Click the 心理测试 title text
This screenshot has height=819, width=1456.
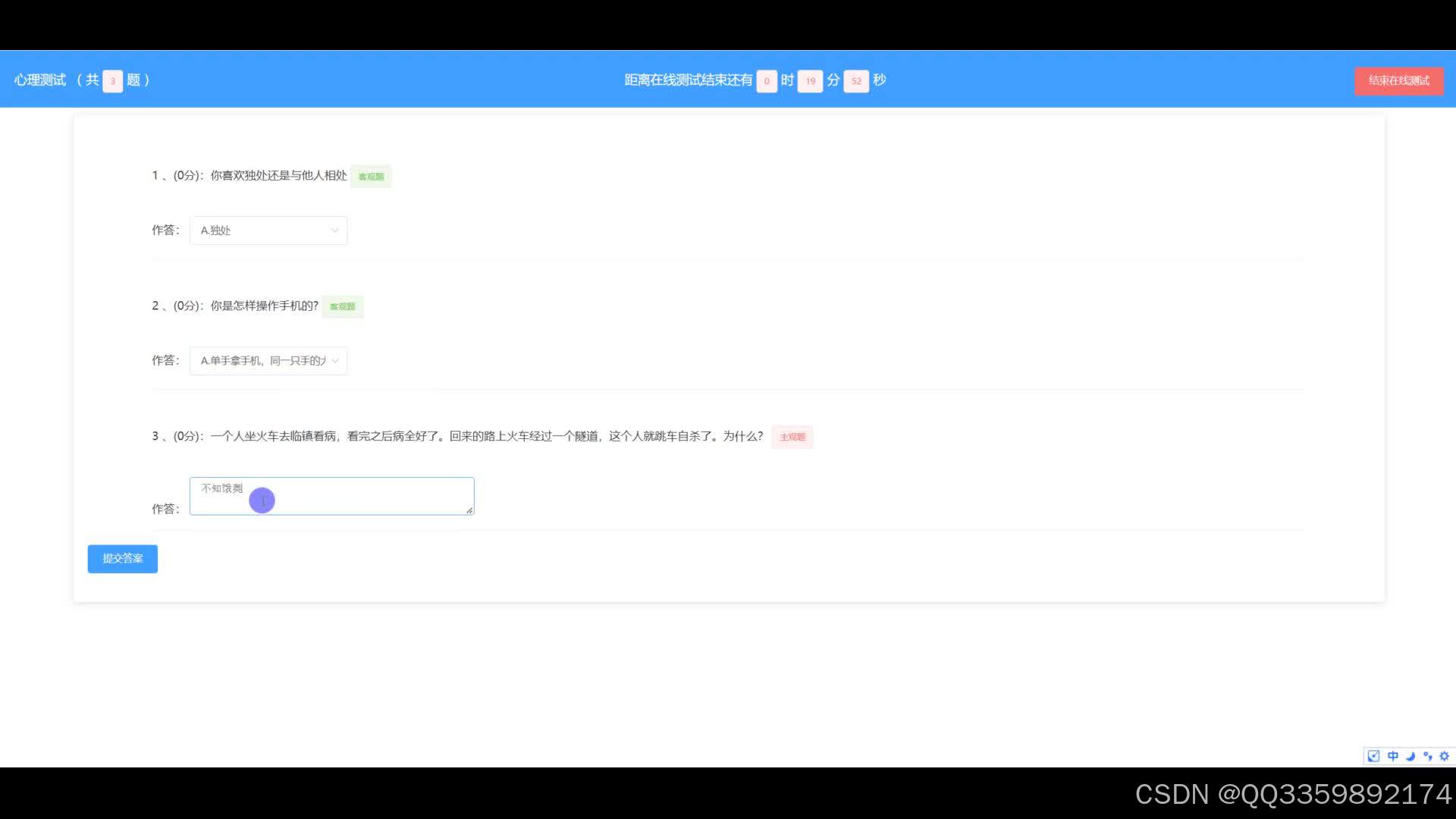[x=40, y=80]
